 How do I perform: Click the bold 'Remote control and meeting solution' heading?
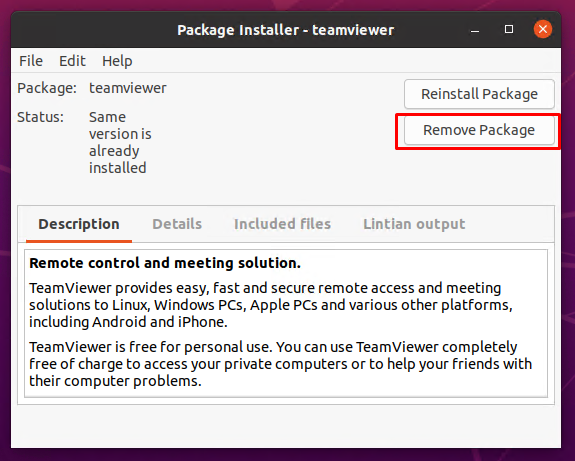[165, 263]
